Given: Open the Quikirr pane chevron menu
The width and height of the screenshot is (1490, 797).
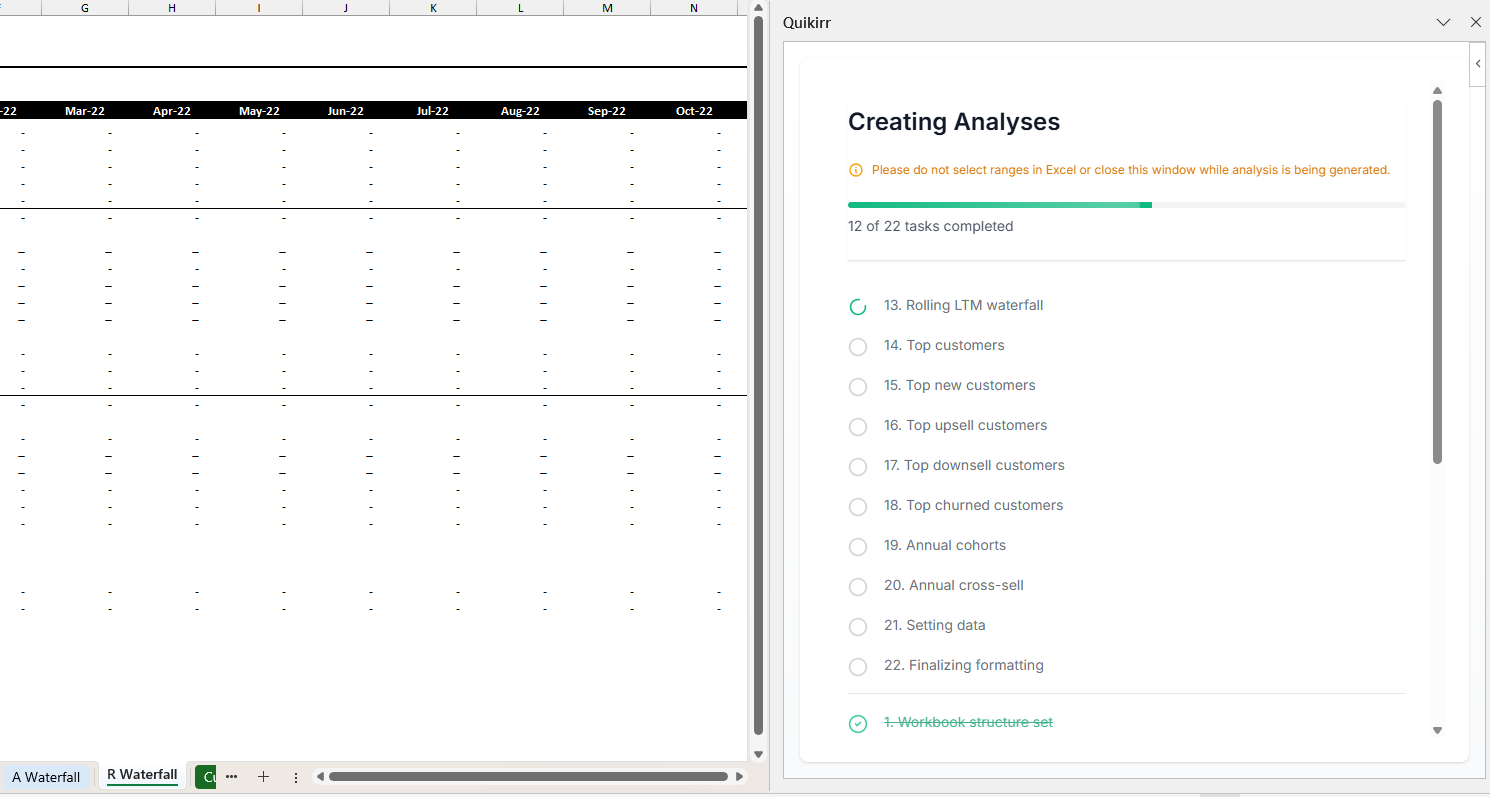Looking at the screenshot, I should (x=1443, y=22).
